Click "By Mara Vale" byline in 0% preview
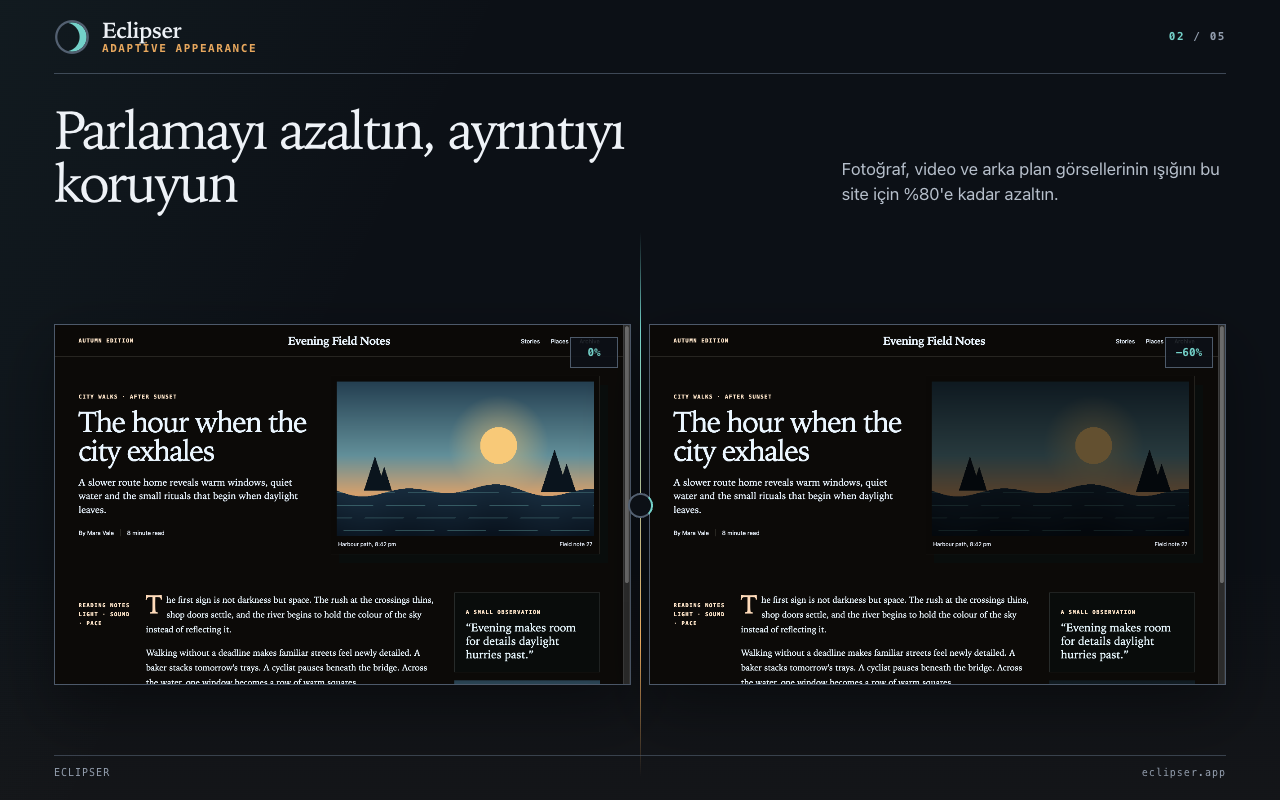The width and height of the screenshot is (1280, 800). [x=97, y=533]
